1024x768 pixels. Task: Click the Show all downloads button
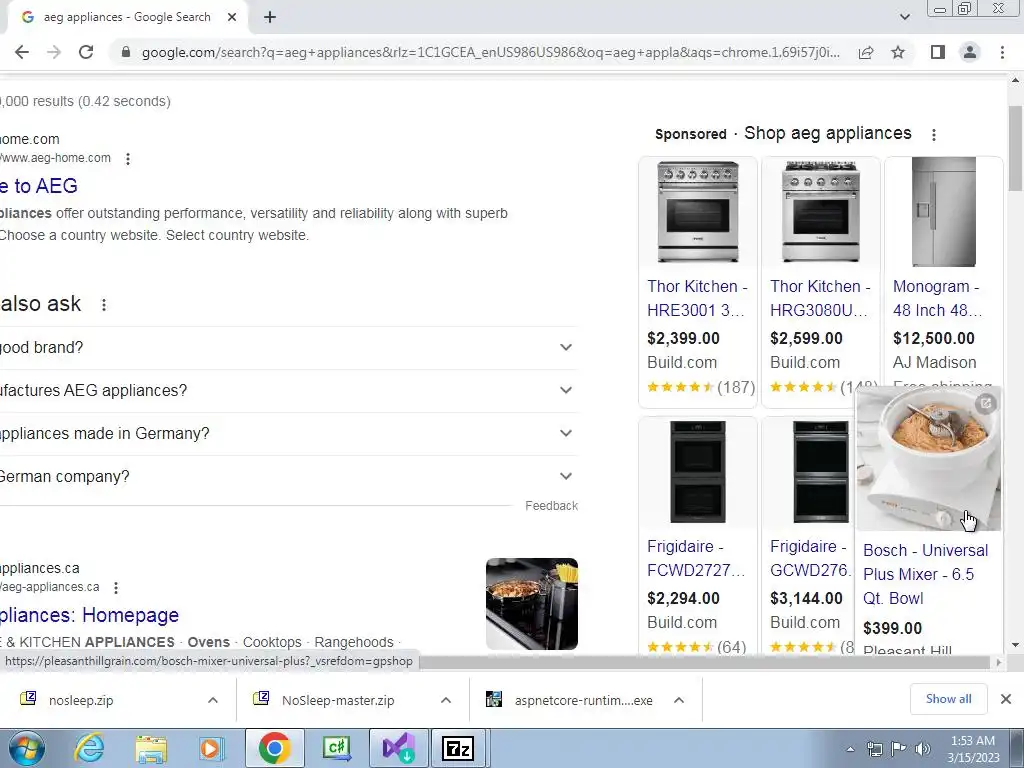(x=948, y=699)
